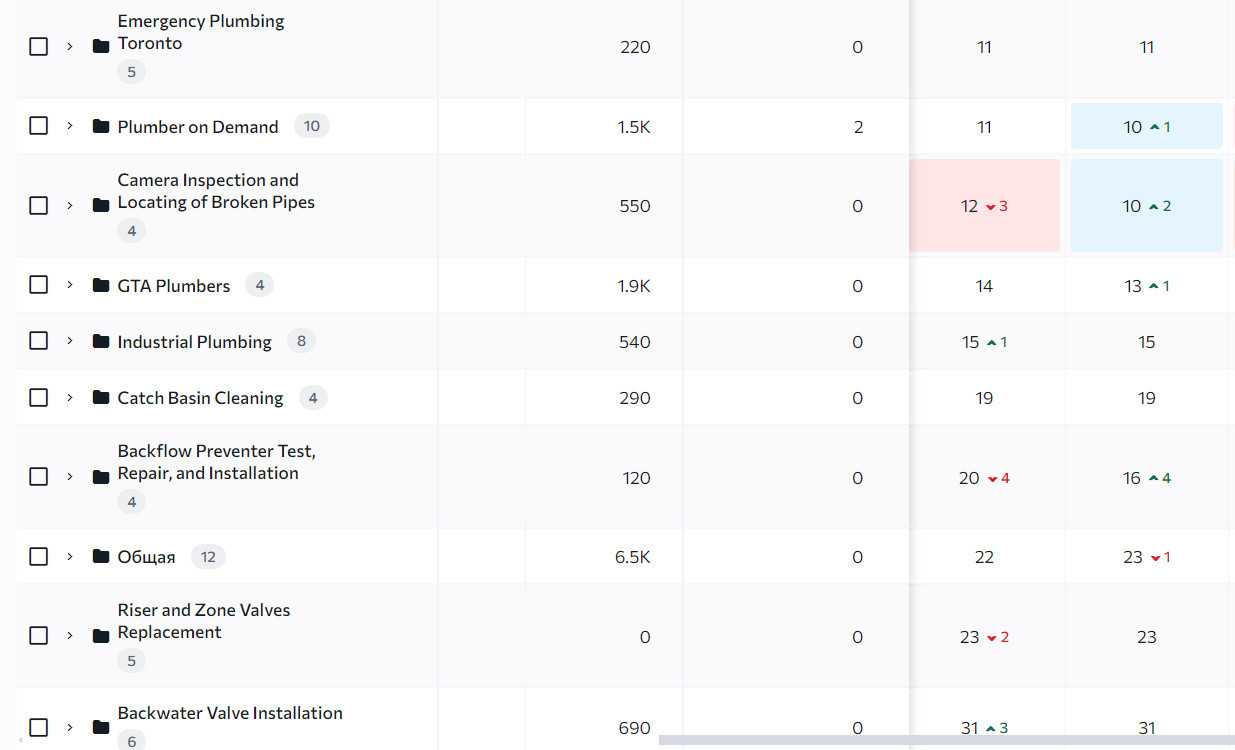Image resolution: width=1235 pixels, height=750 pixels.
Task: Expand the Industrial Plumbing folder chevron
Action: click(x=69, y=341)
